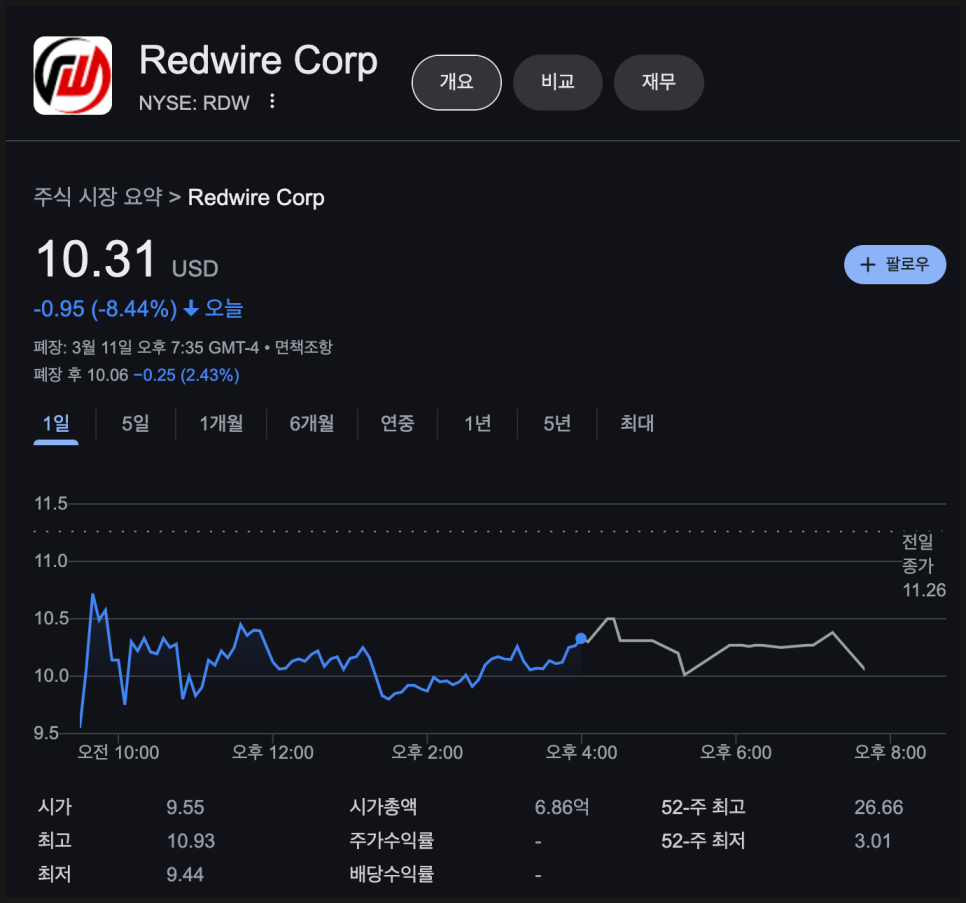Click the 오후 12:00 axis label
This screenshot has height=903, width=966.
[272, 752]
